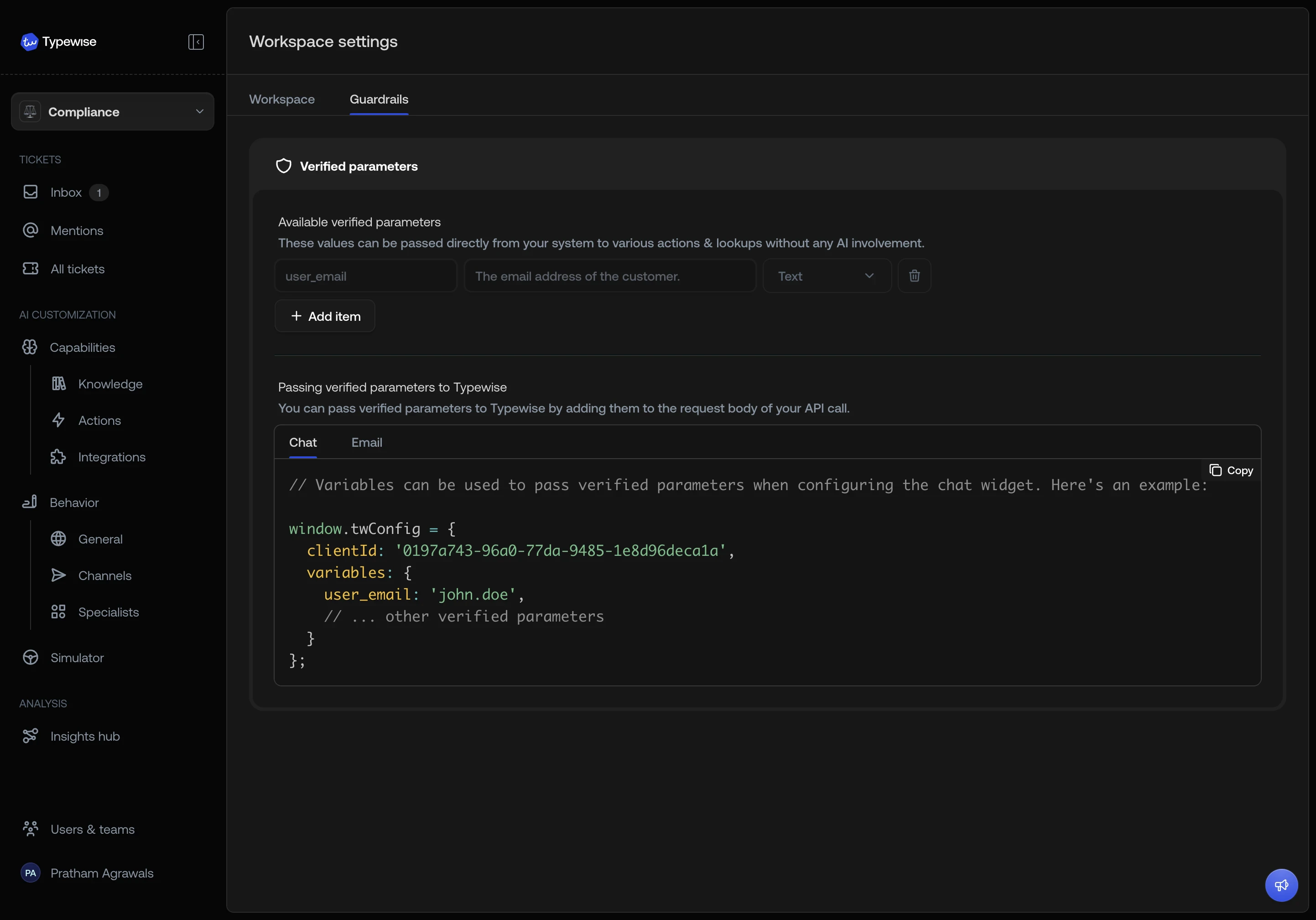Open the Compliance workspace dropdown
The image size is (1316, 920).
[x=112, y=111]
